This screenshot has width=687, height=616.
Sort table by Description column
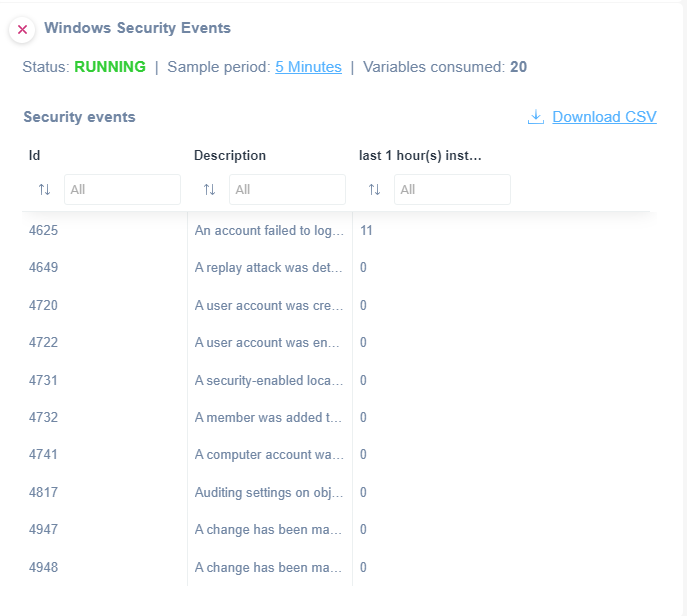pos(209,189)
